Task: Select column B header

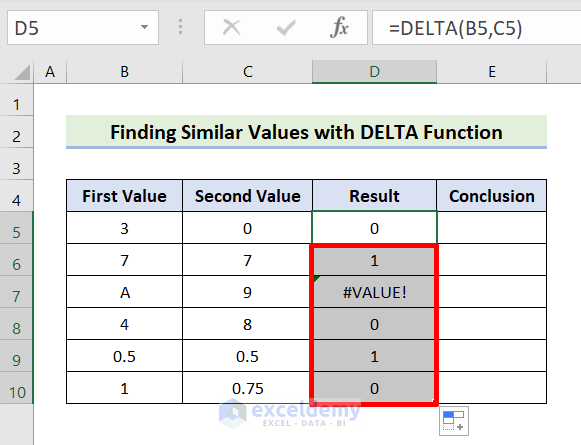Action: (x=124, y=72)
